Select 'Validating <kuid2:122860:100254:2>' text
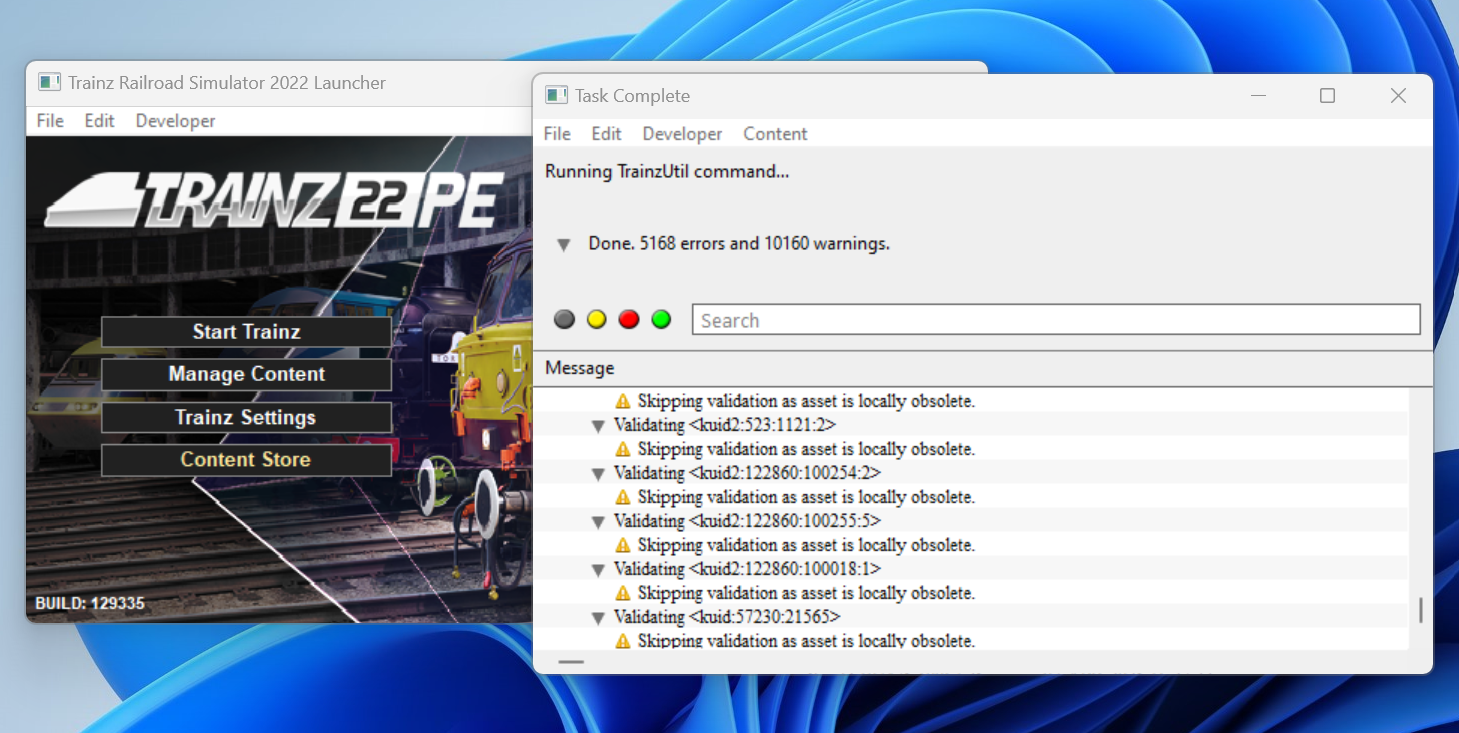The image size is (1459, 733). point(747,473)
